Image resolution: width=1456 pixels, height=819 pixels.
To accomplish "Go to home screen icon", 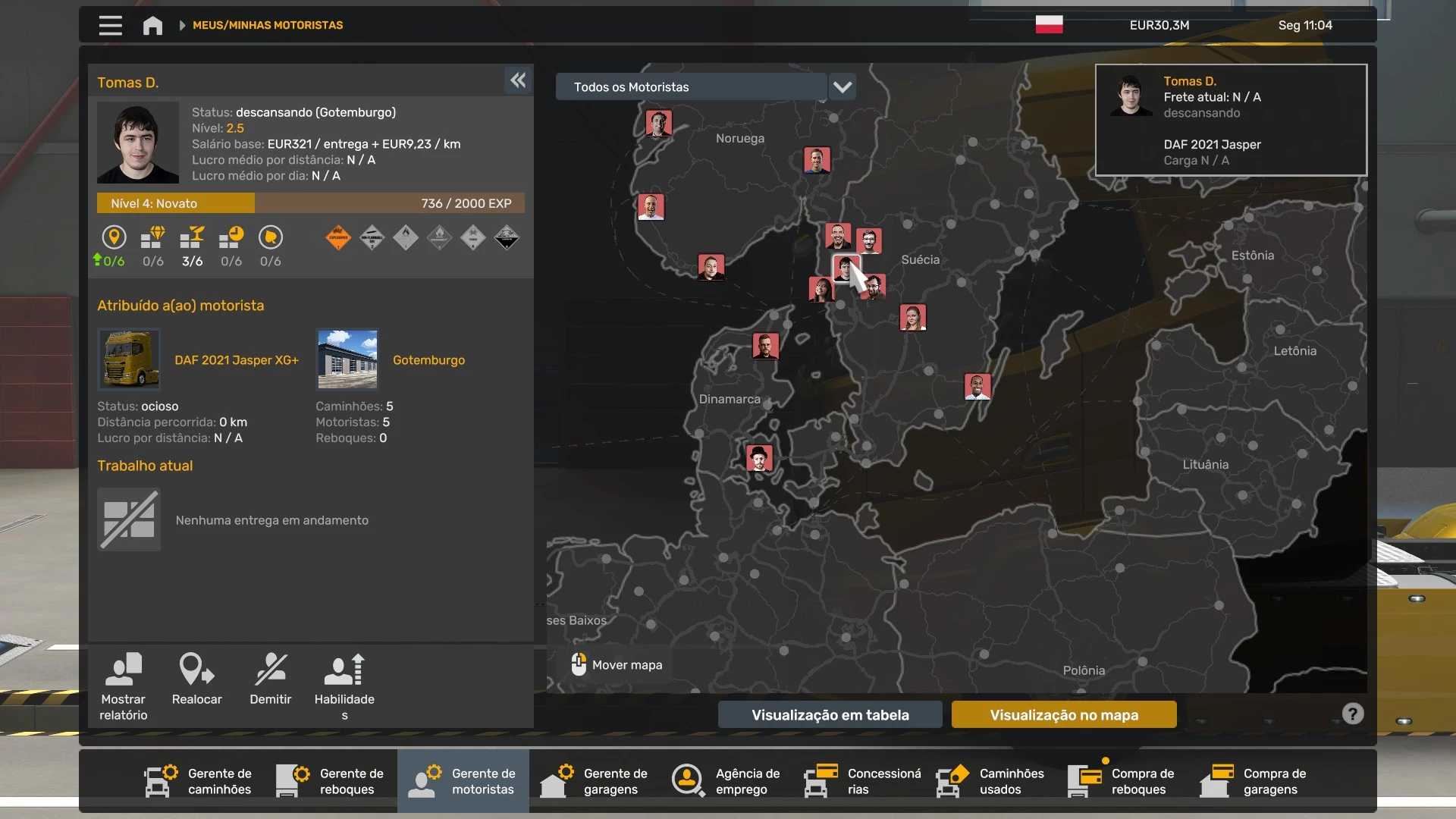I will (152, 26).
